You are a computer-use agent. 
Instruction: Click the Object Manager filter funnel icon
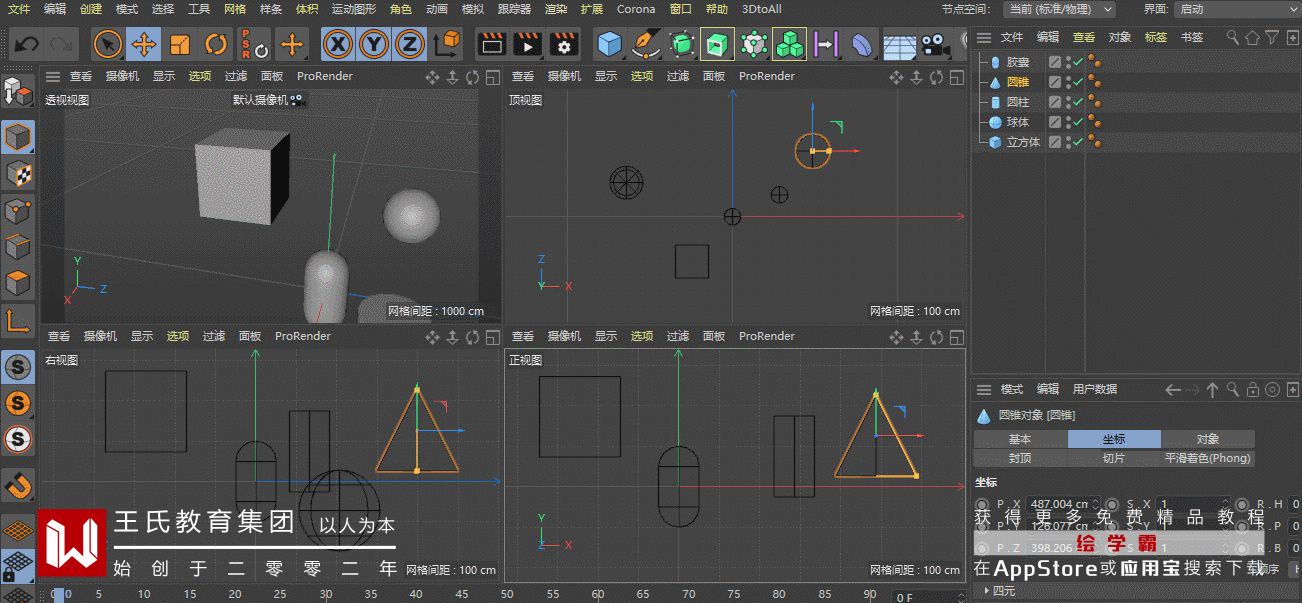[1271, 37]
